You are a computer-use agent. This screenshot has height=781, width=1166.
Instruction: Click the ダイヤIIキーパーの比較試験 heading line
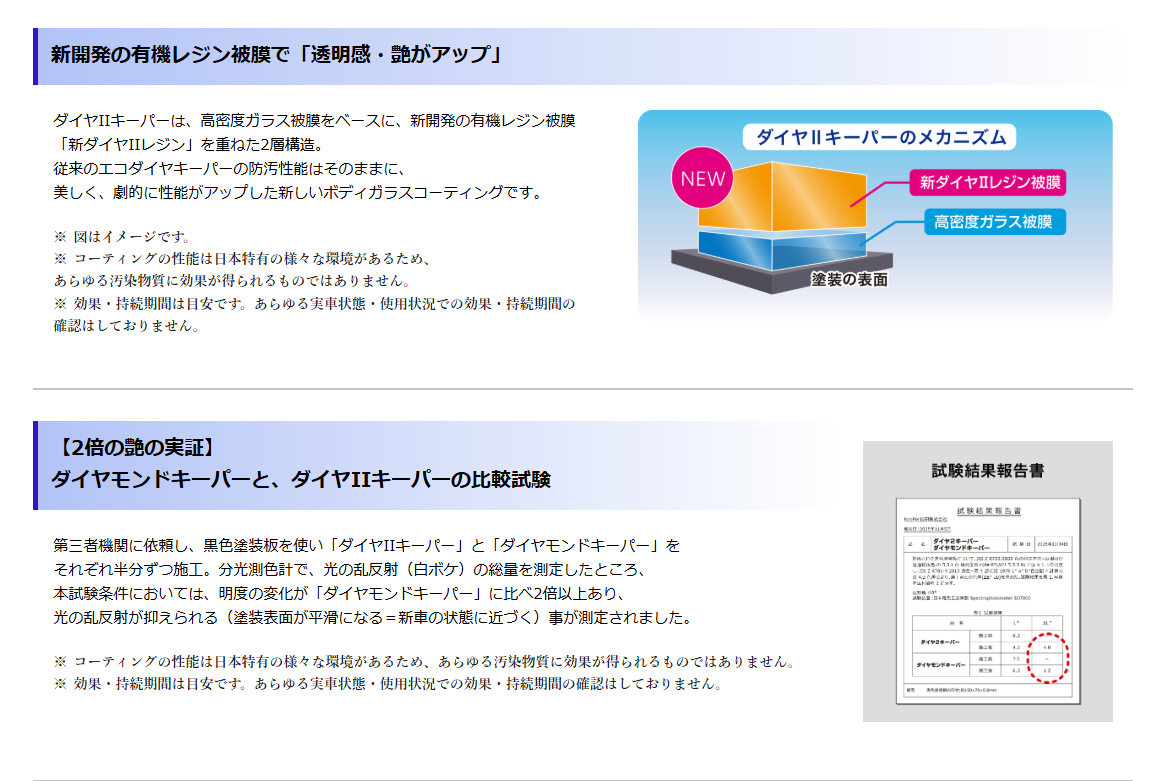(x=300, y=479)
